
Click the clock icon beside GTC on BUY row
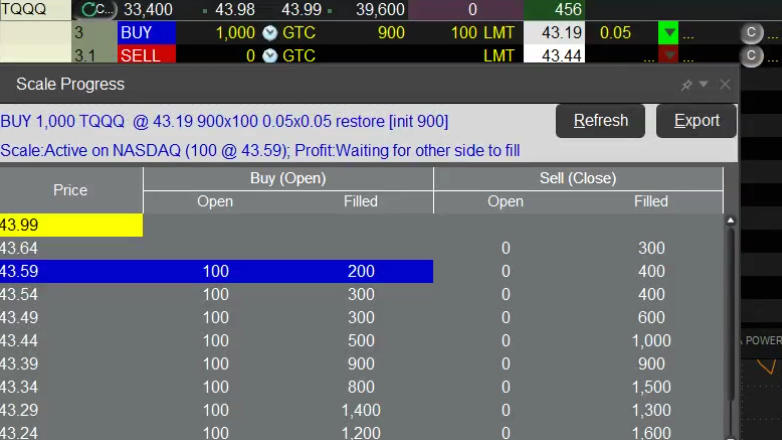[x=269, y=33]
